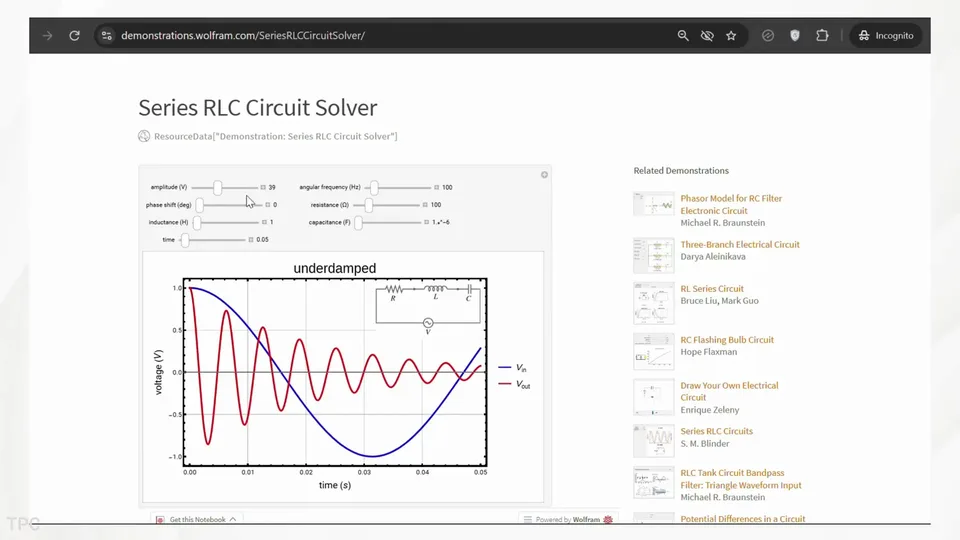Open the Extensions puzzle-piece menu

(x=822, y=36)
